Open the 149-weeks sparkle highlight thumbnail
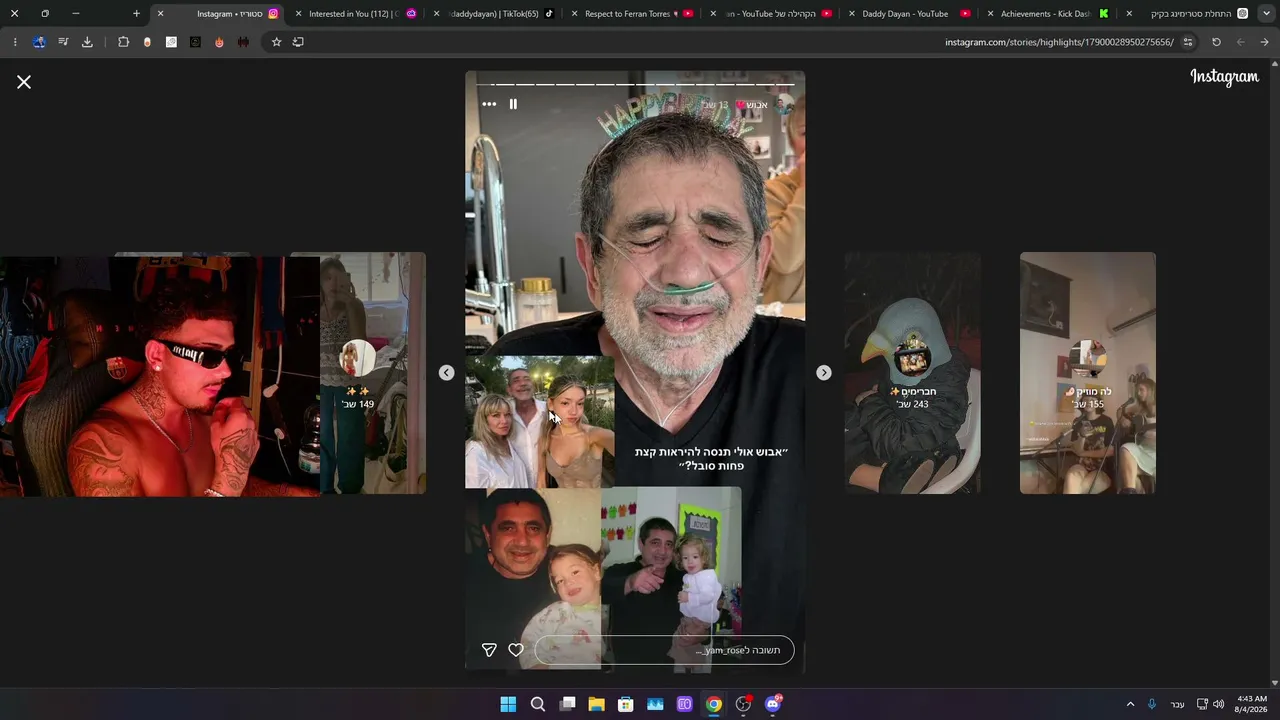The width and height of the screenshot is (1280, 720). pyautogui.click(x=373, y=373)
